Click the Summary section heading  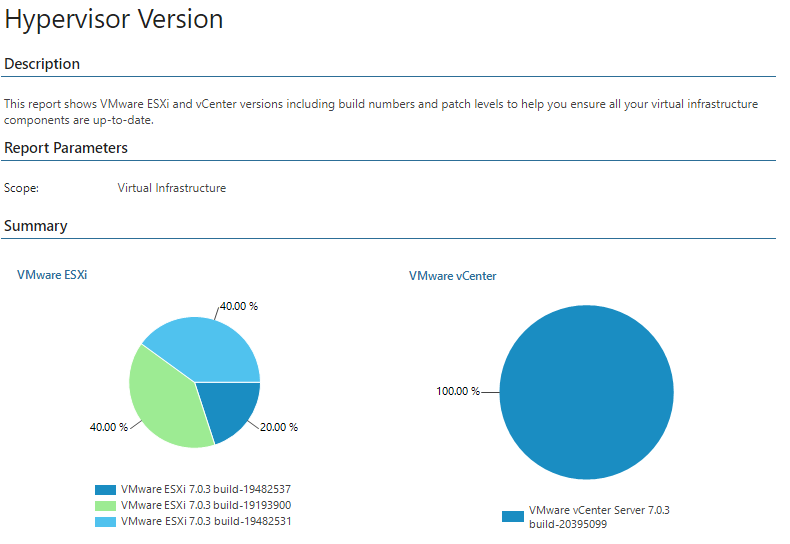coord(35,226)
